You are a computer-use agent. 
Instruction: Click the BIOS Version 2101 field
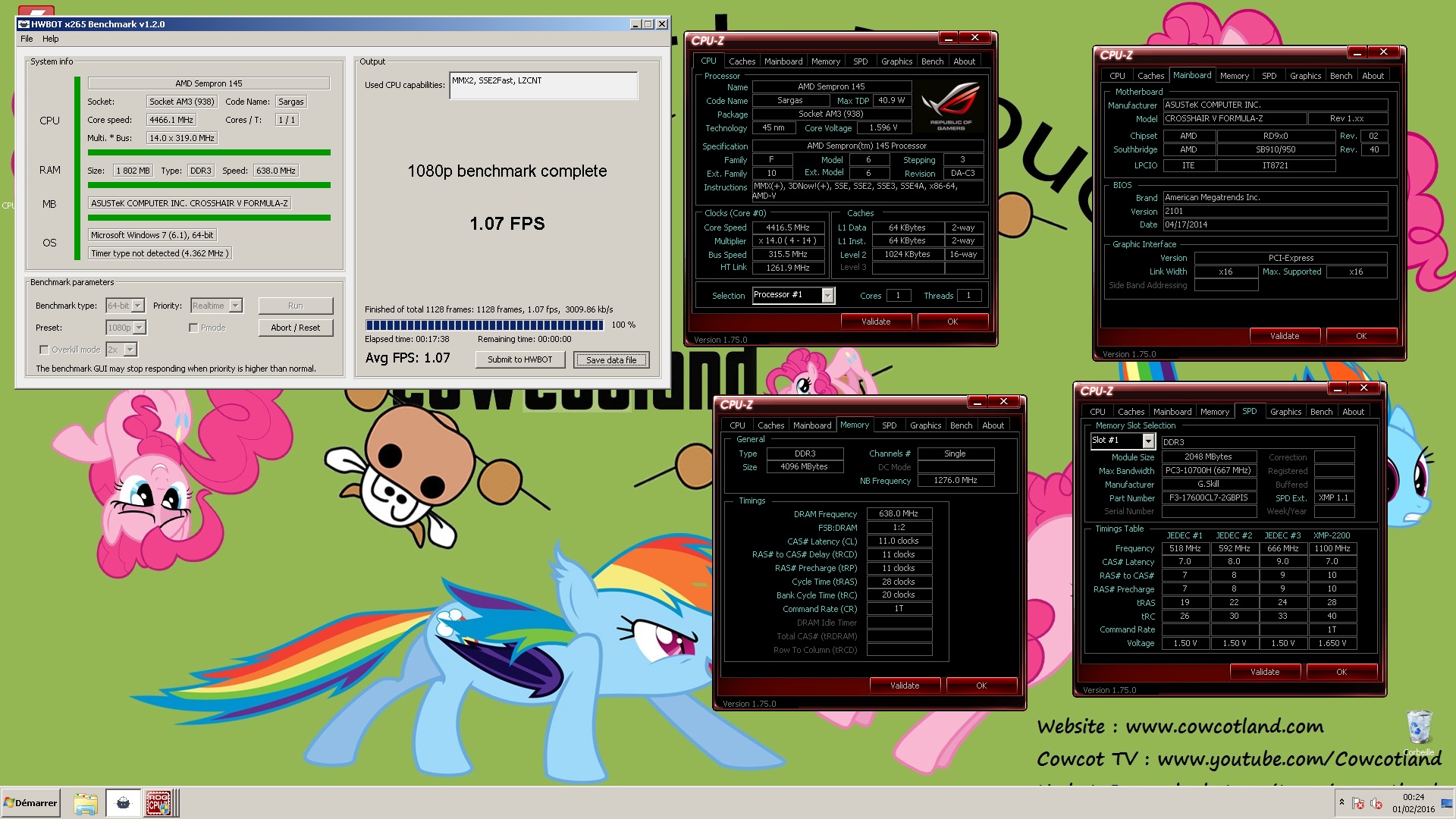coord(1276,211)
